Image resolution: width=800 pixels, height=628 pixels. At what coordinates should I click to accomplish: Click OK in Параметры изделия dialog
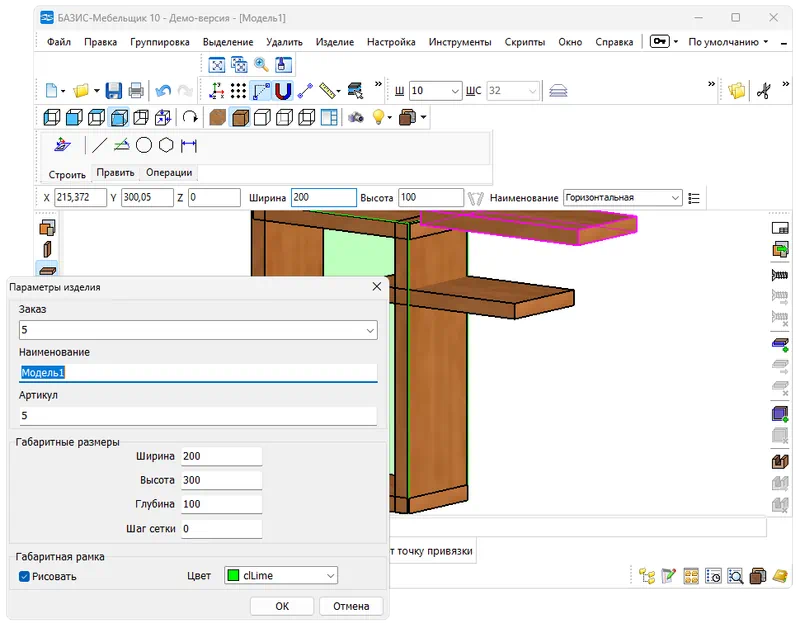282,606
